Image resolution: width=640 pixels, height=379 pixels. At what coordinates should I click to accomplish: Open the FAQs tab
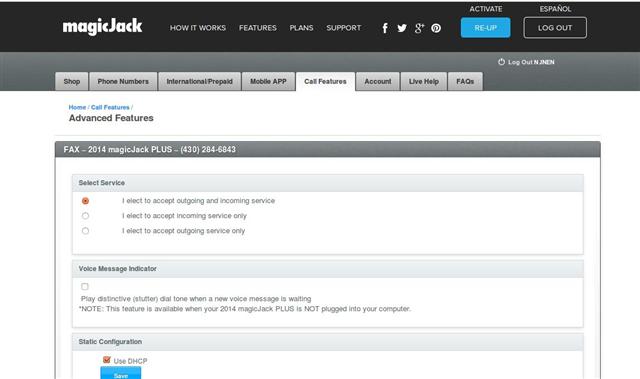(465, 82)
